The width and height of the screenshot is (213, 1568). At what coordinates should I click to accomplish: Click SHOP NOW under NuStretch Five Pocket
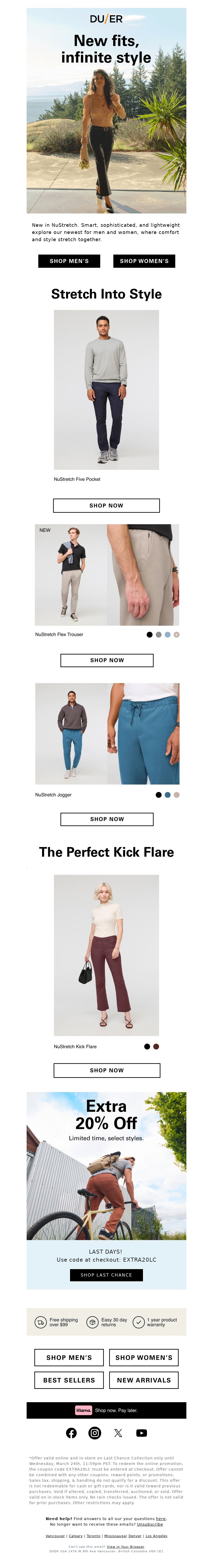click(106, 505)
